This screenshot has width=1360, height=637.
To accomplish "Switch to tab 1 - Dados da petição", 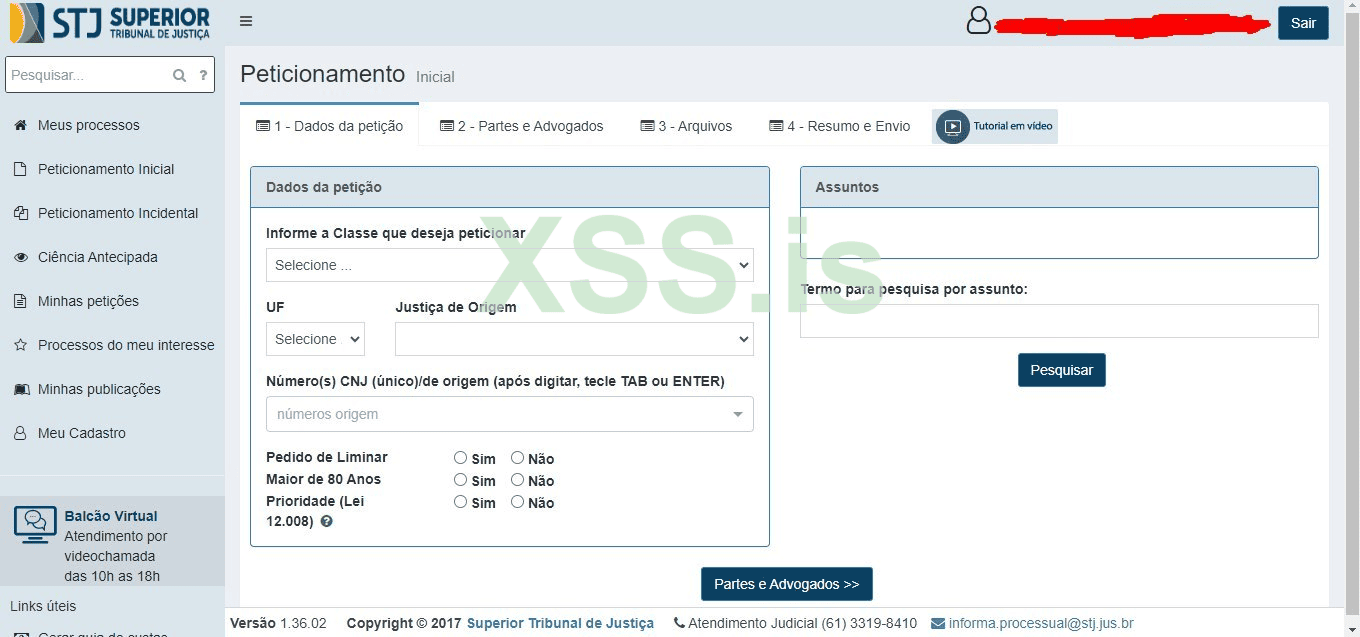I will [x=329, y=126].
